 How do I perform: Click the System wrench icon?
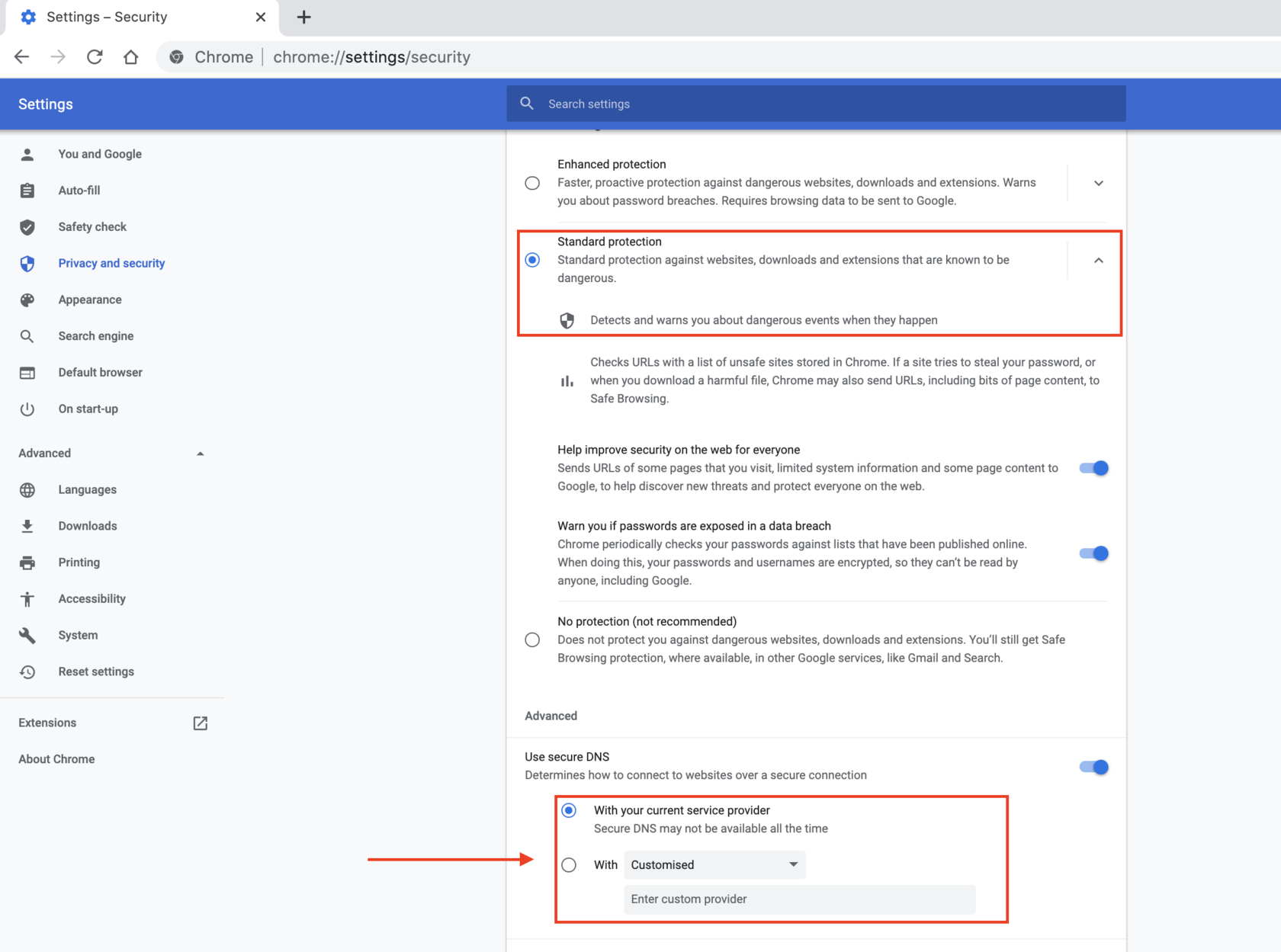tap(27, 635)
